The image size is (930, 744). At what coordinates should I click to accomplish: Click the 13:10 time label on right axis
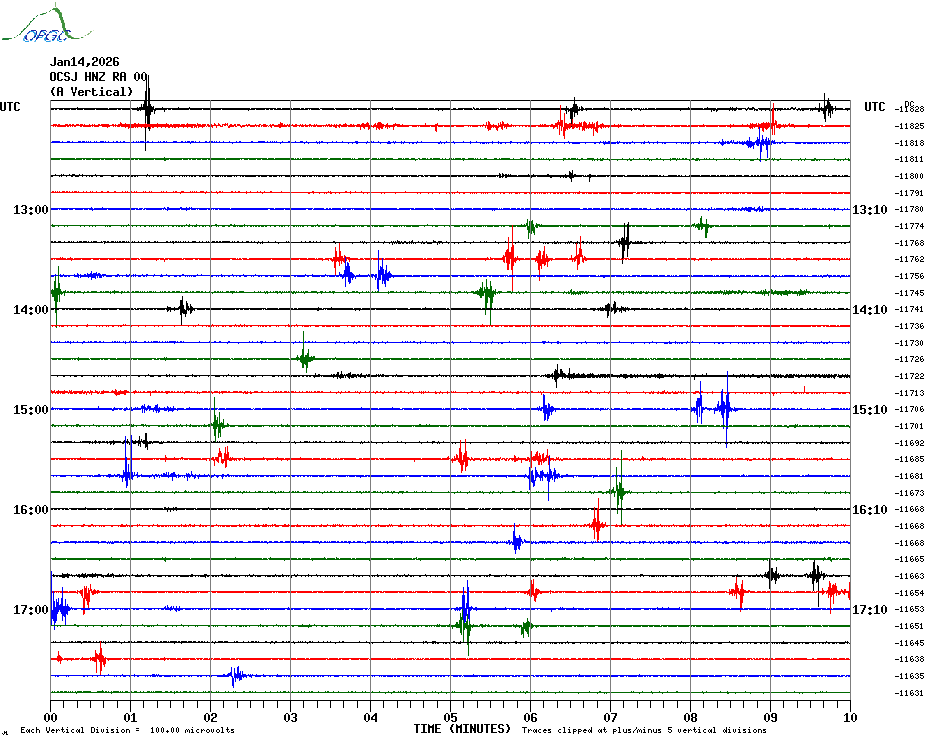tap(869, 210)
